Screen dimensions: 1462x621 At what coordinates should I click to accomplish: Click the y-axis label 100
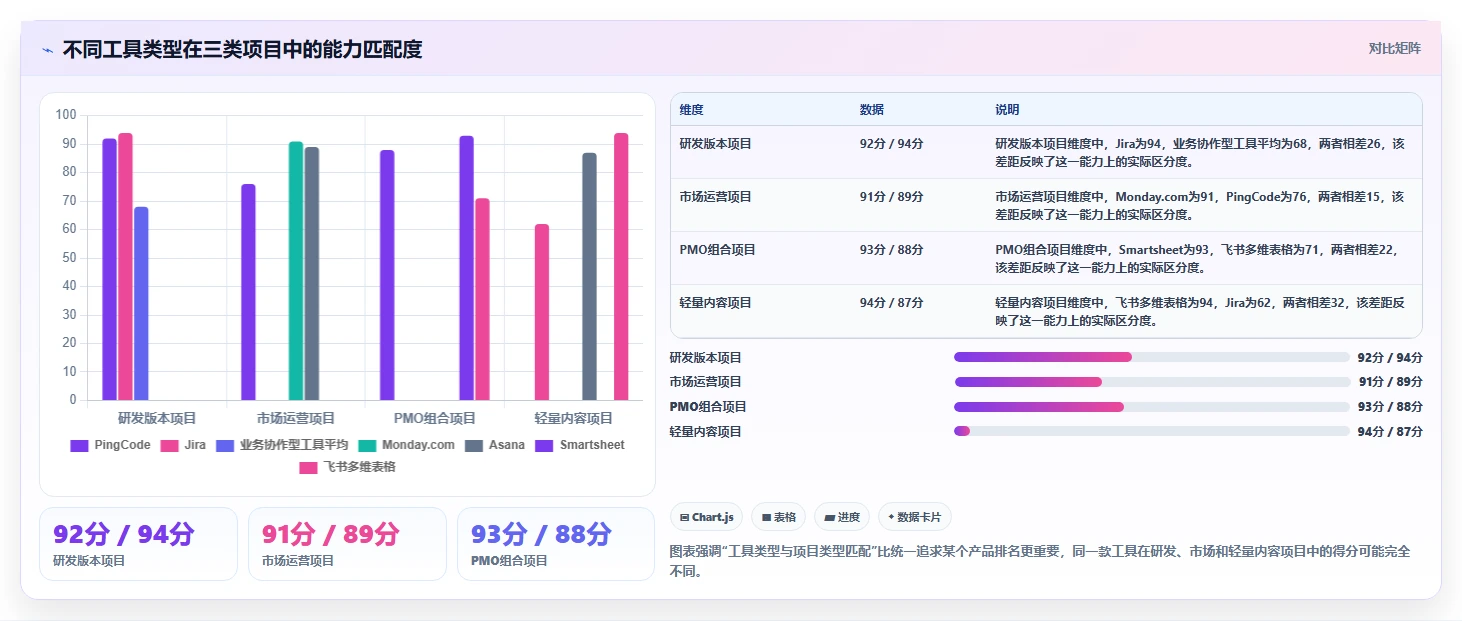point(66,115)
